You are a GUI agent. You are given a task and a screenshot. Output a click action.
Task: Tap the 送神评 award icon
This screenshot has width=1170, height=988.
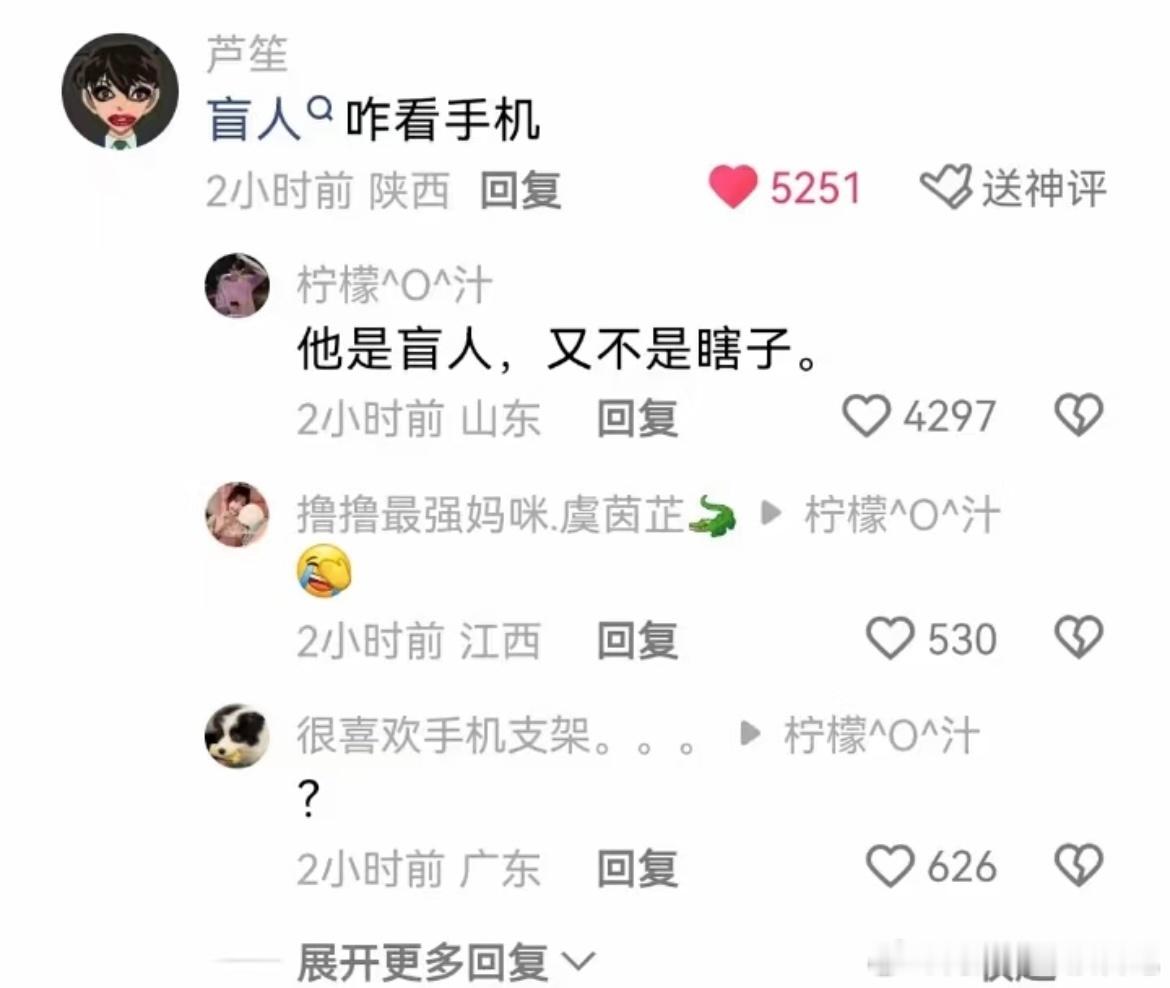click(x=946, y=187)
